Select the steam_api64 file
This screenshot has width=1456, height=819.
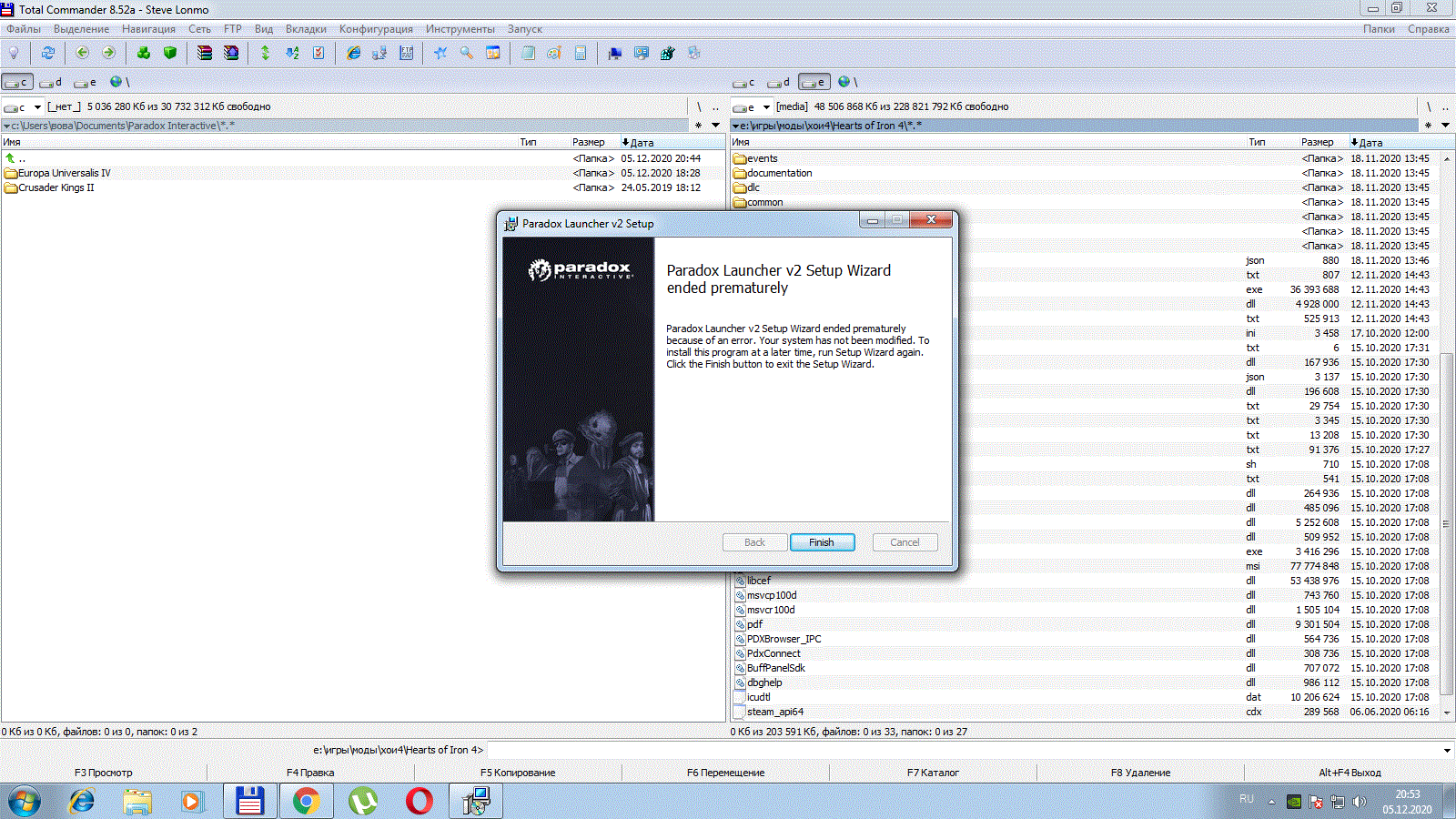[774, 712]
